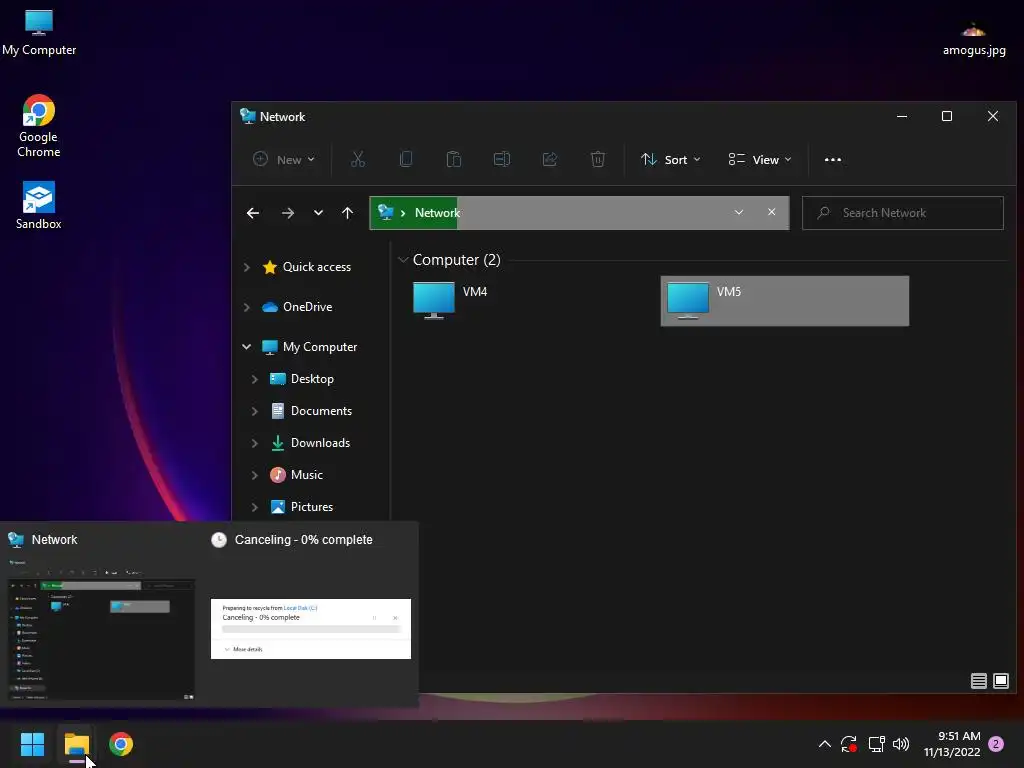
Task: Select the Google Chrome desktop shortcut
Action: point(39,126)
